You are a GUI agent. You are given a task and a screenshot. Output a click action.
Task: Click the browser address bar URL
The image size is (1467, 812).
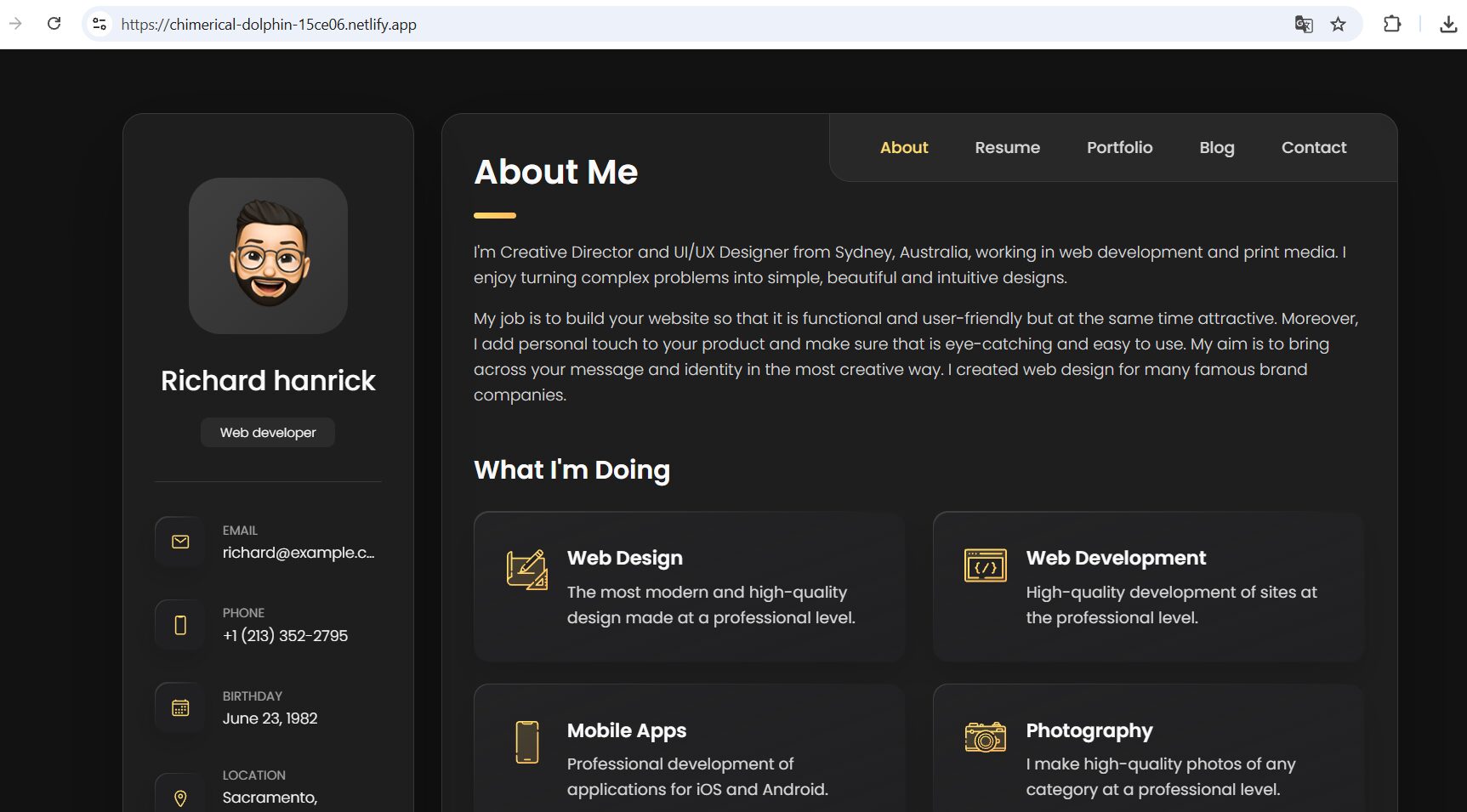point(269,24)
